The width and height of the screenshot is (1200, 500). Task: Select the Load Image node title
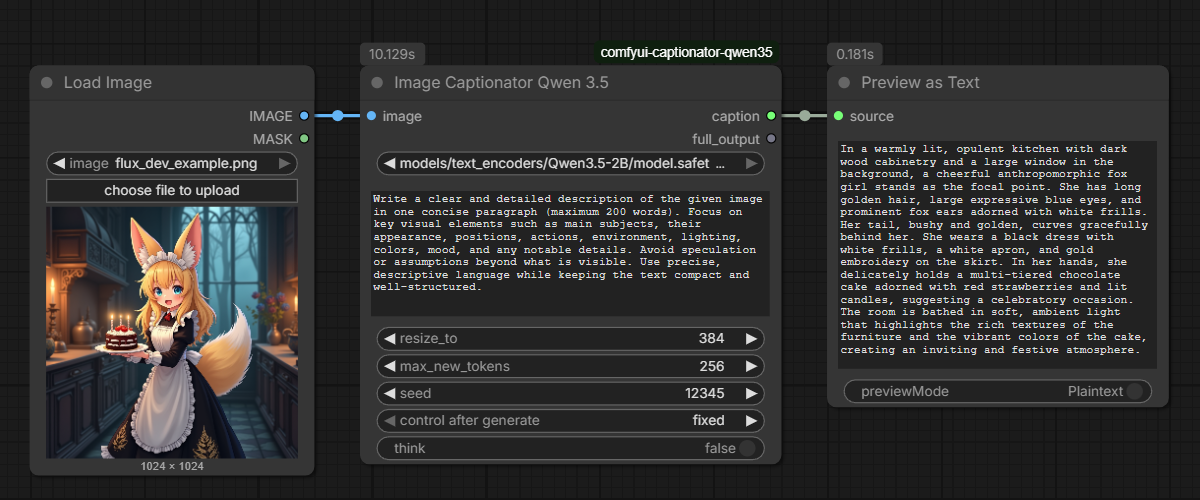108,83
